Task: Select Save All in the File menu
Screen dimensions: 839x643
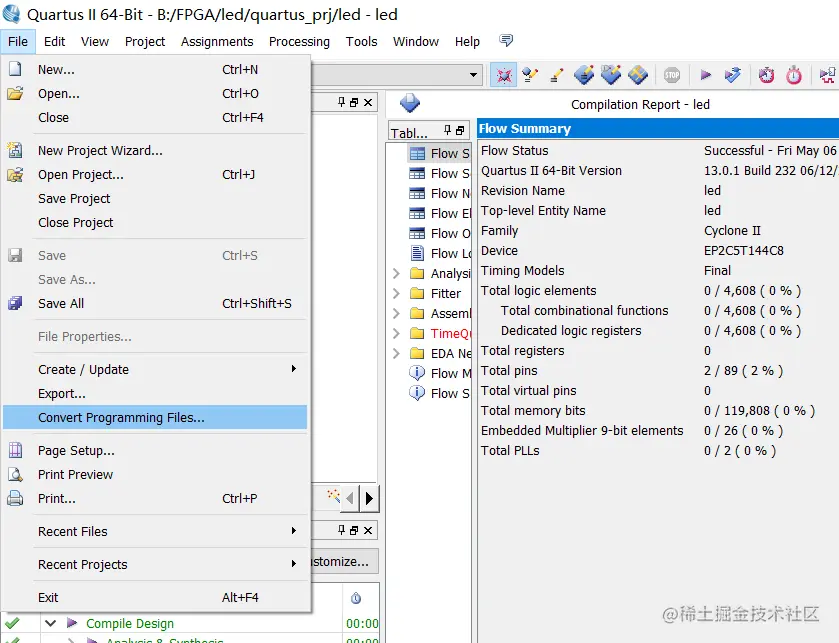Action: coord(155,303)
